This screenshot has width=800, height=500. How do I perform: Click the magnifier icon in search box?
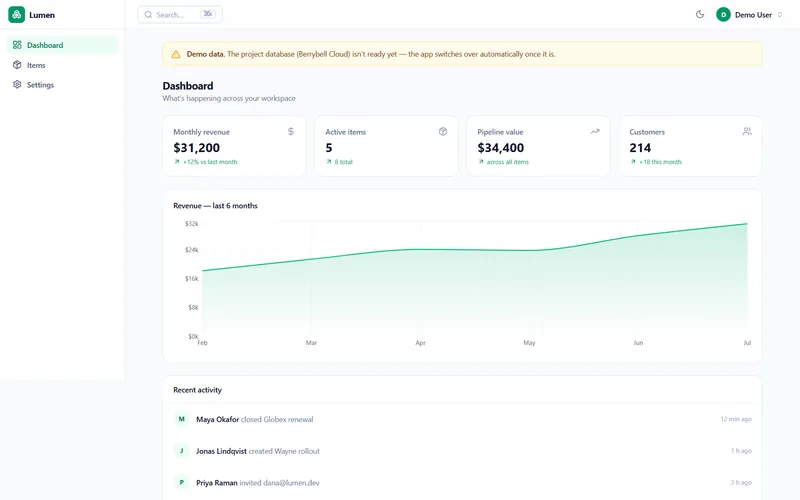point(148,15)
